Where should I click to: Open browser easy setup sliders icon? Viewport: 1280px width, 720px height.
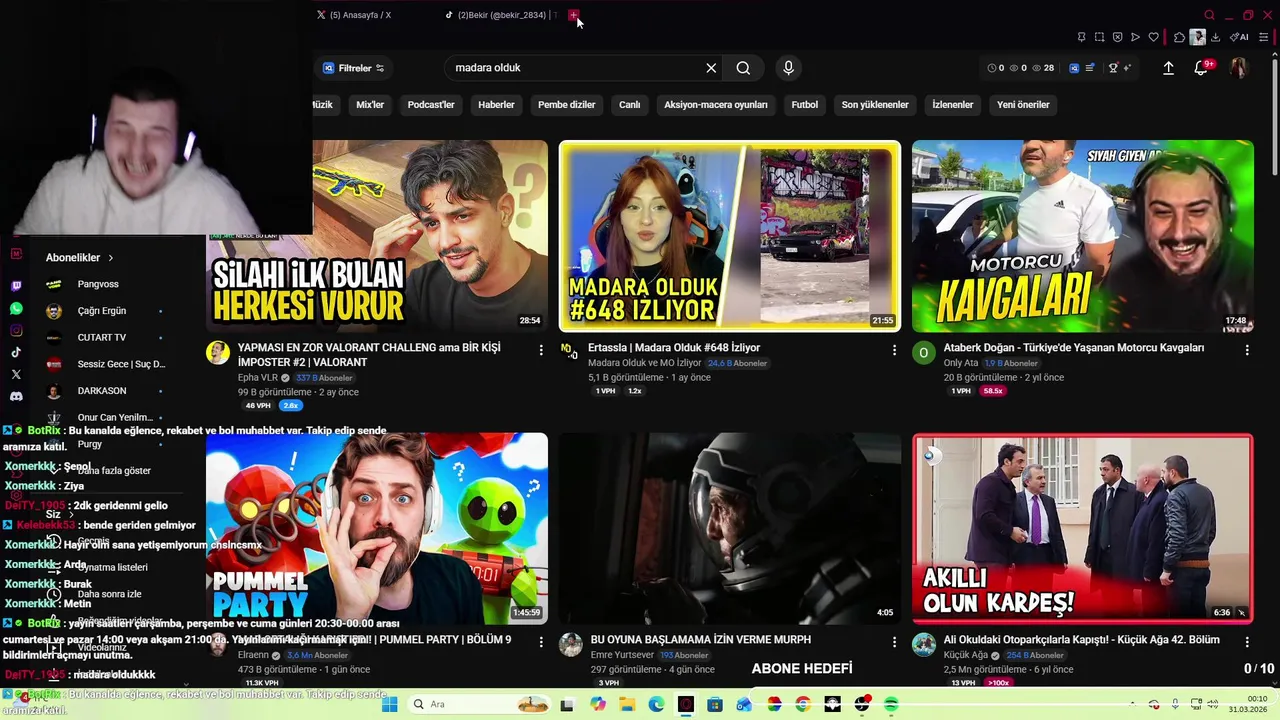1264,37
